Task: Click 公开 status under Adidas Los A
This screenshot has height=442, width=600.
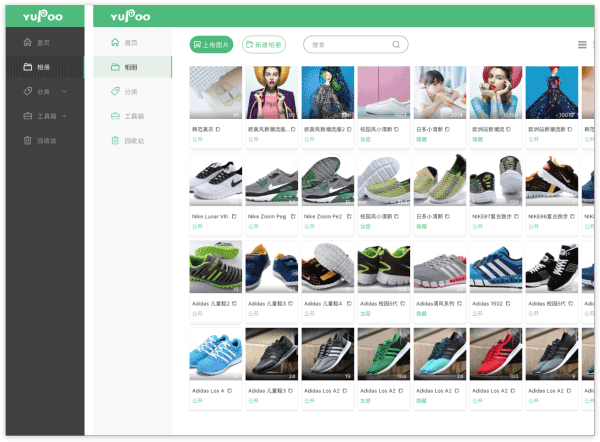Action: click(197, 401)
